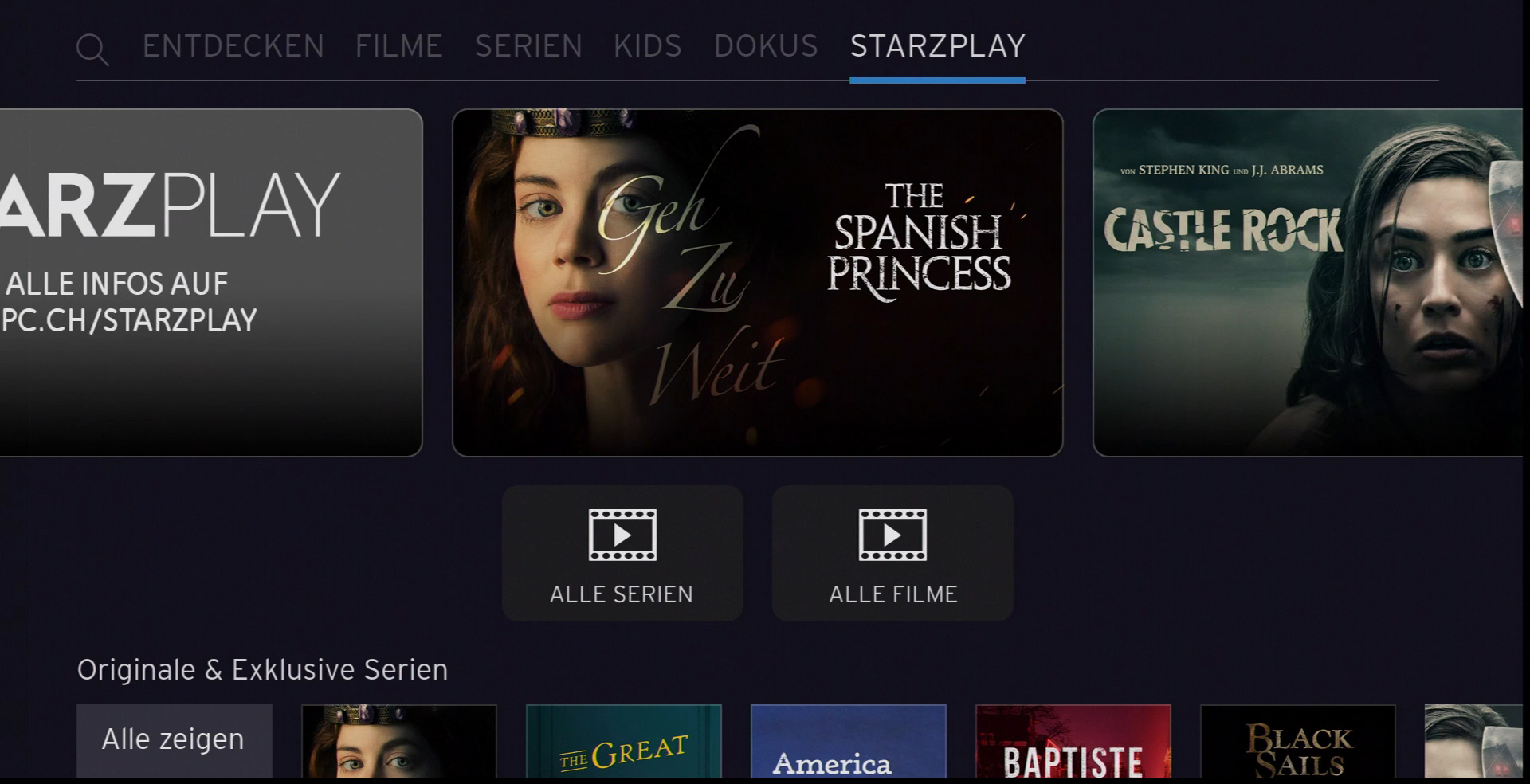1530x784 pixels.
Task: Open The Great series poster
Action: coord(624,741)
